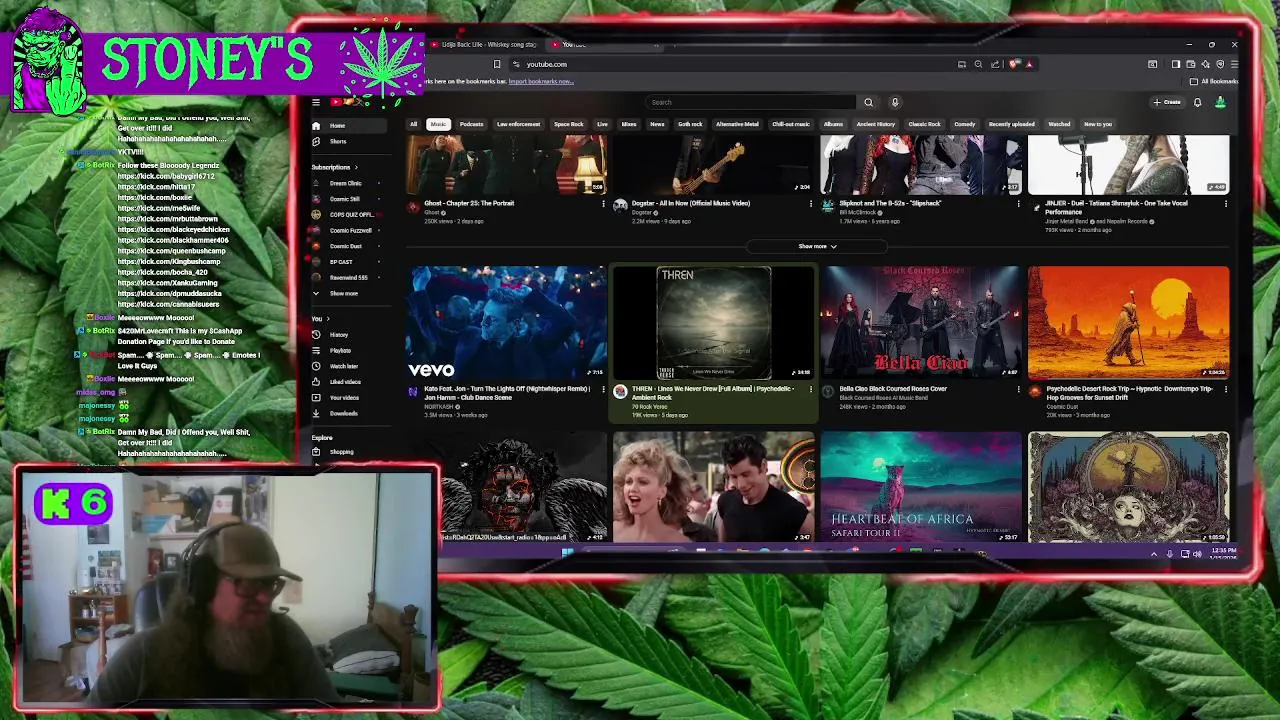The height and width of the screenshot is (720, 1280).
Task: Click the Create button
Action: (1167, 102)
